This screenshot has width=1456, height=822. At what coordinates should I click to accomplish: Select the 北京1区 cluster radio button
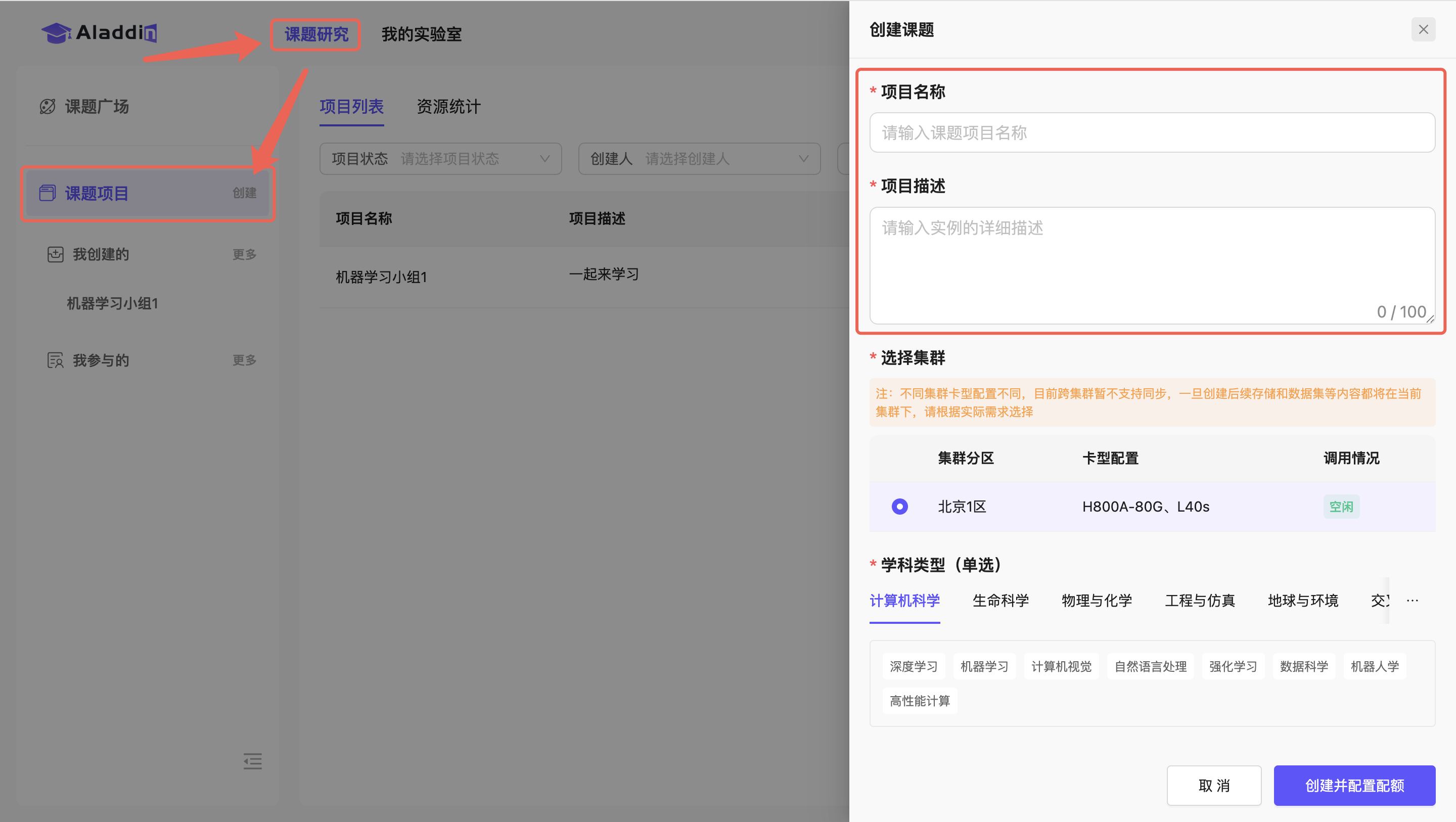point(899,506)
